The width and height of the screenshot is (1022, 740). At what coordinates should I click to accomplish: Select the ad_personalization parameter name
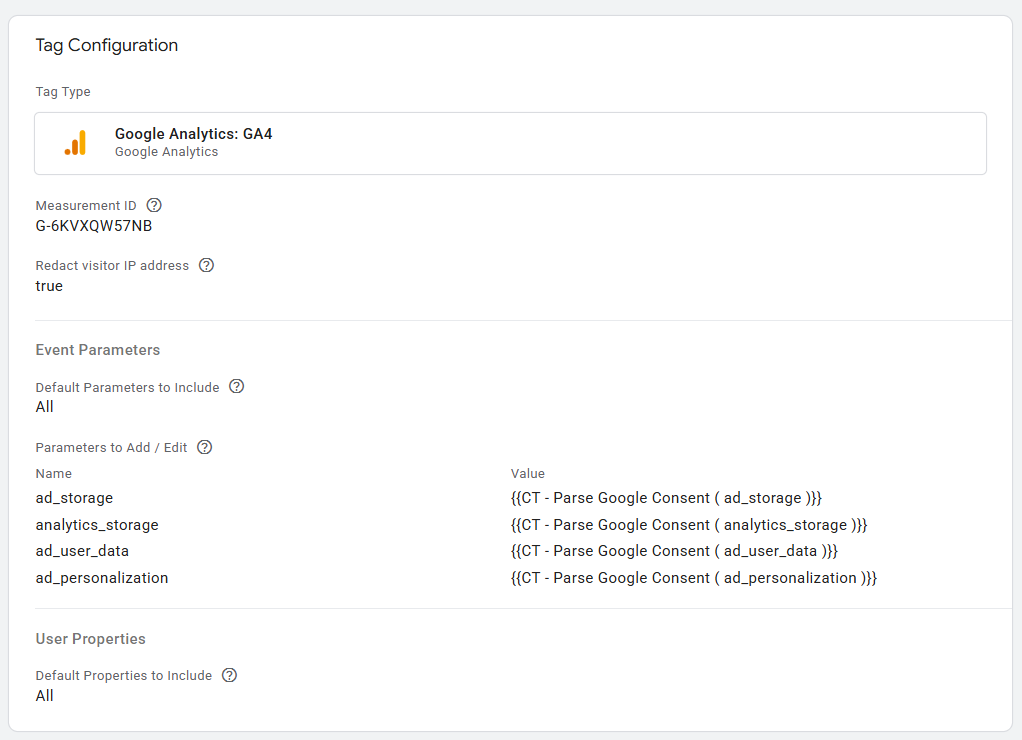(x=102, y=578)
